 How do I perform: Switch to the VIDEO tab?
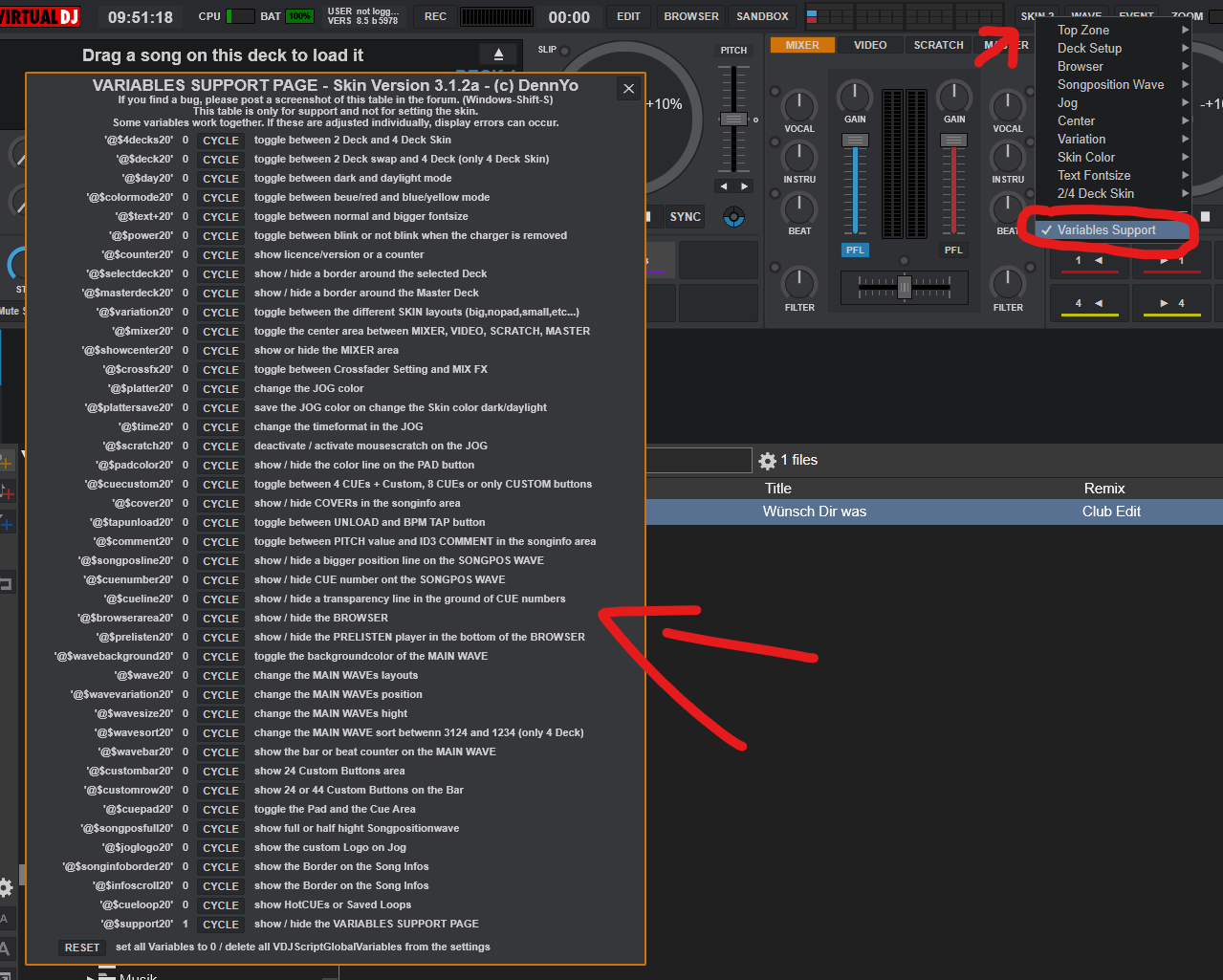(x=870, y=45)
